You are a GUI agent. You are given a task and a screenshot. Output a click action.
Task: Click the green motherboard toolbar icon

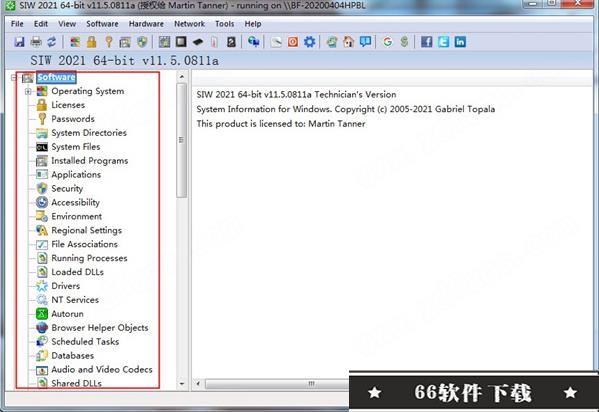164,42
